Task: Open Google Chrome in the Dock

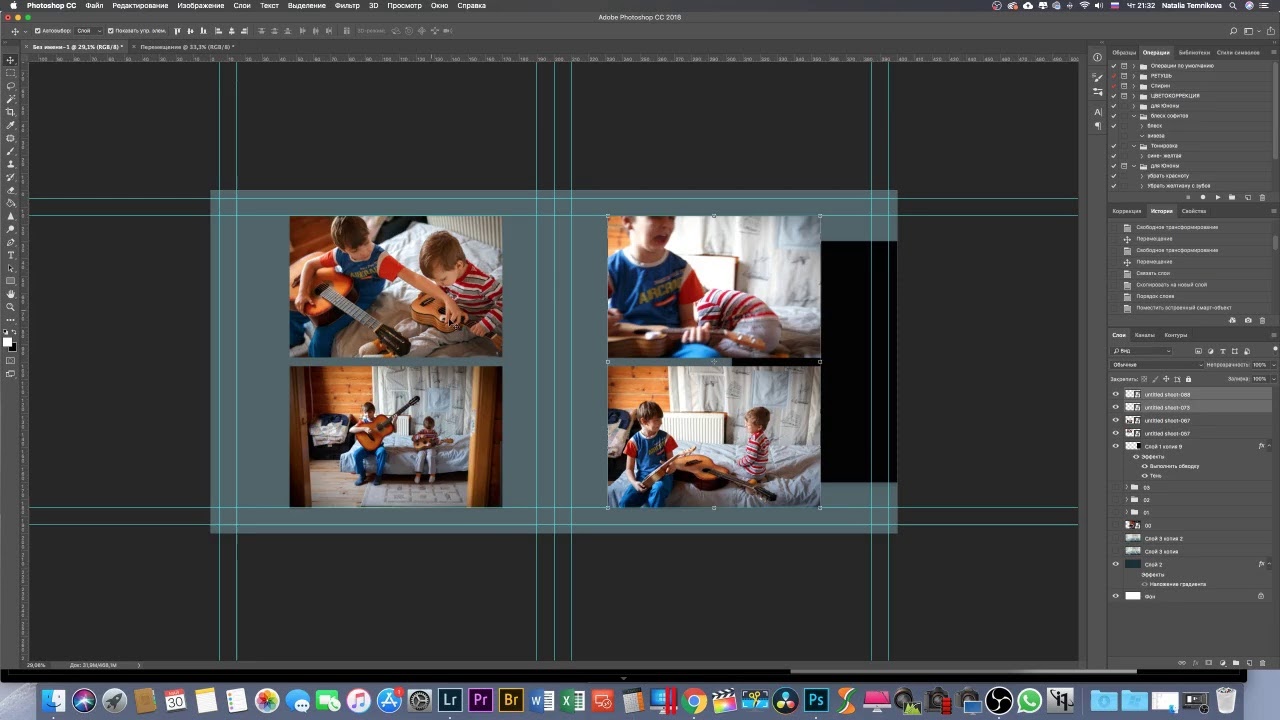Action: coord(694,700)
